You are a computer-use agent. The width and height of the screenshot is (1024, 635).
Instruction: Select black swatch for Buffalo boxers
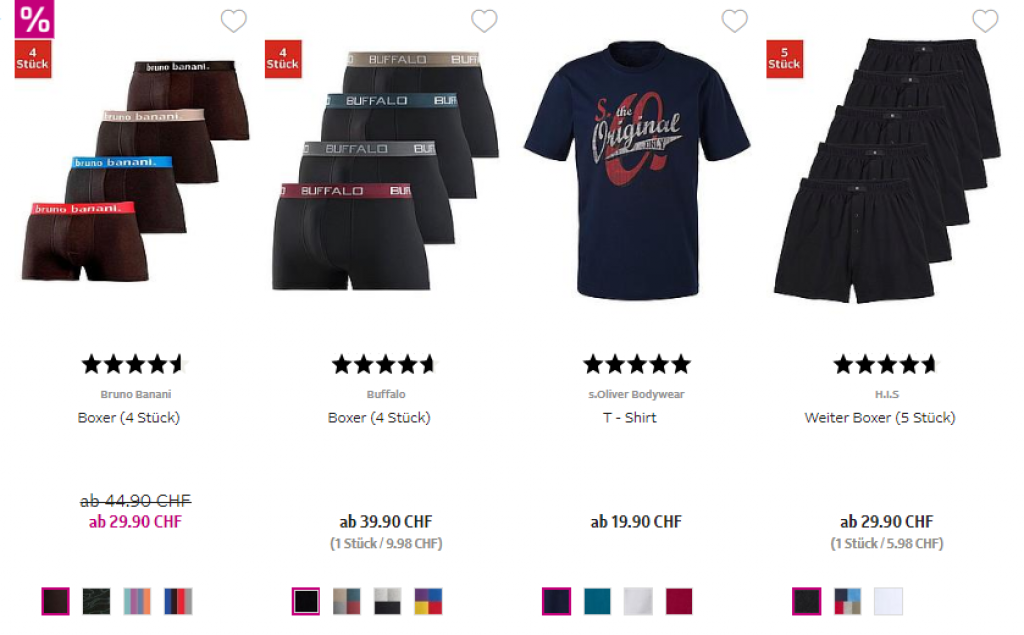click(306, 601)
